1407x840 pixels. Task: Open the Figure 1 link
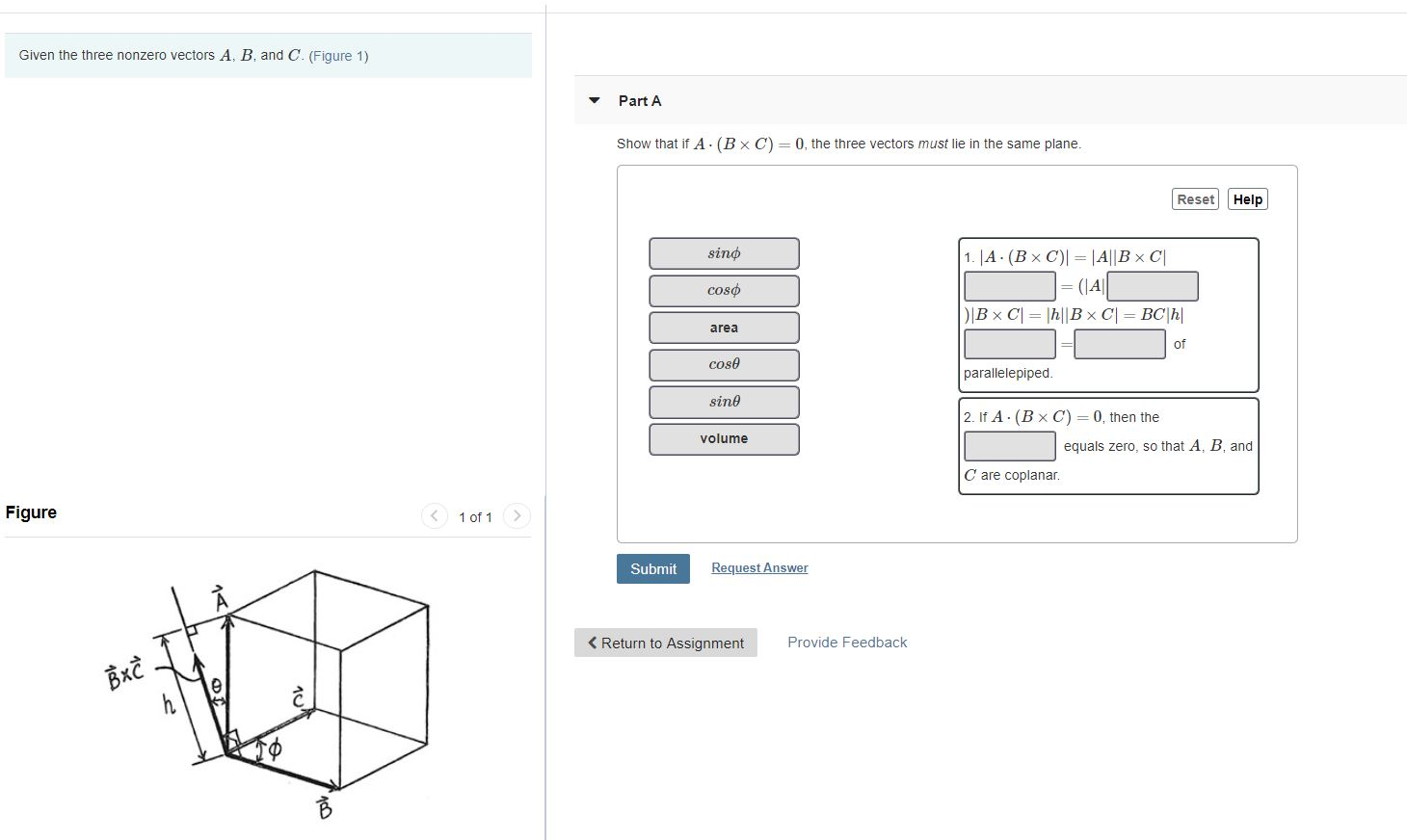pyautogui.click(x=337, y=56)
